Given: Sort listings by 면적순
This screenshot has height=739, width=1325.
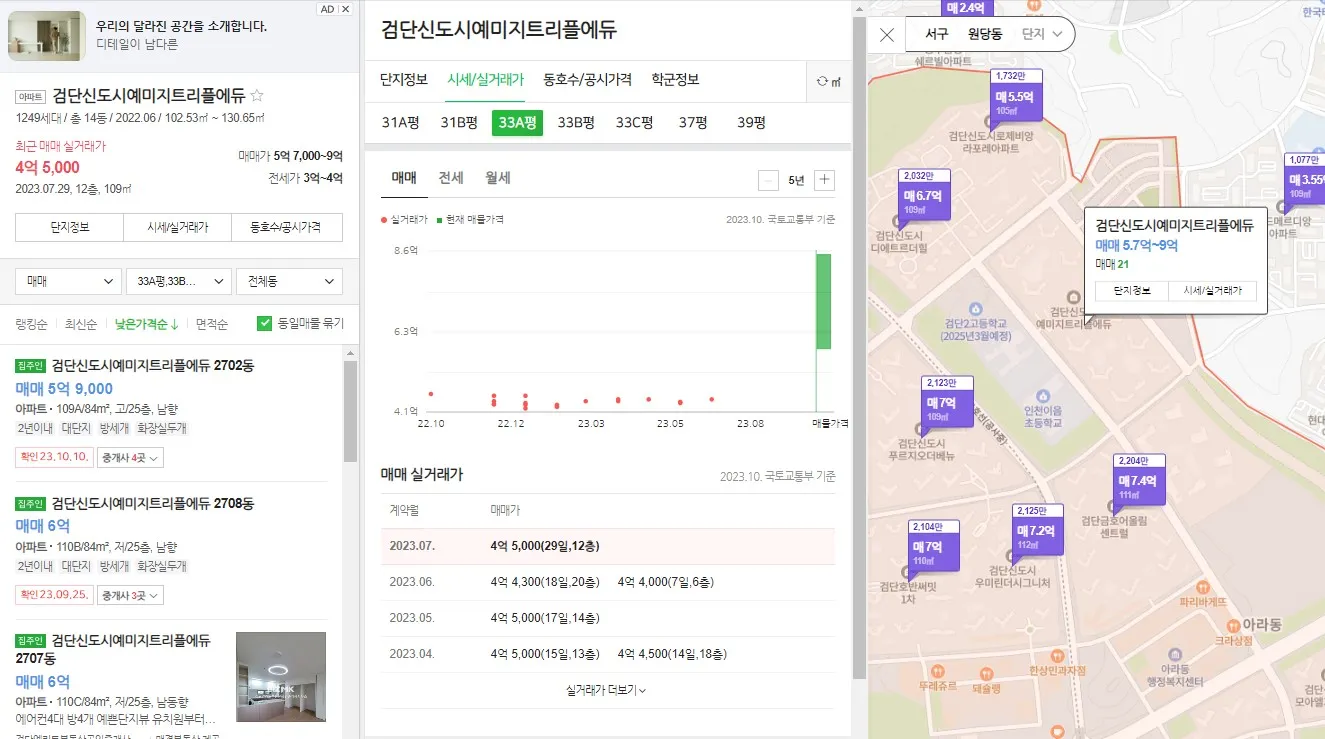Looking at the screenshot, I should pyautogui.click(x=212, y=324).
